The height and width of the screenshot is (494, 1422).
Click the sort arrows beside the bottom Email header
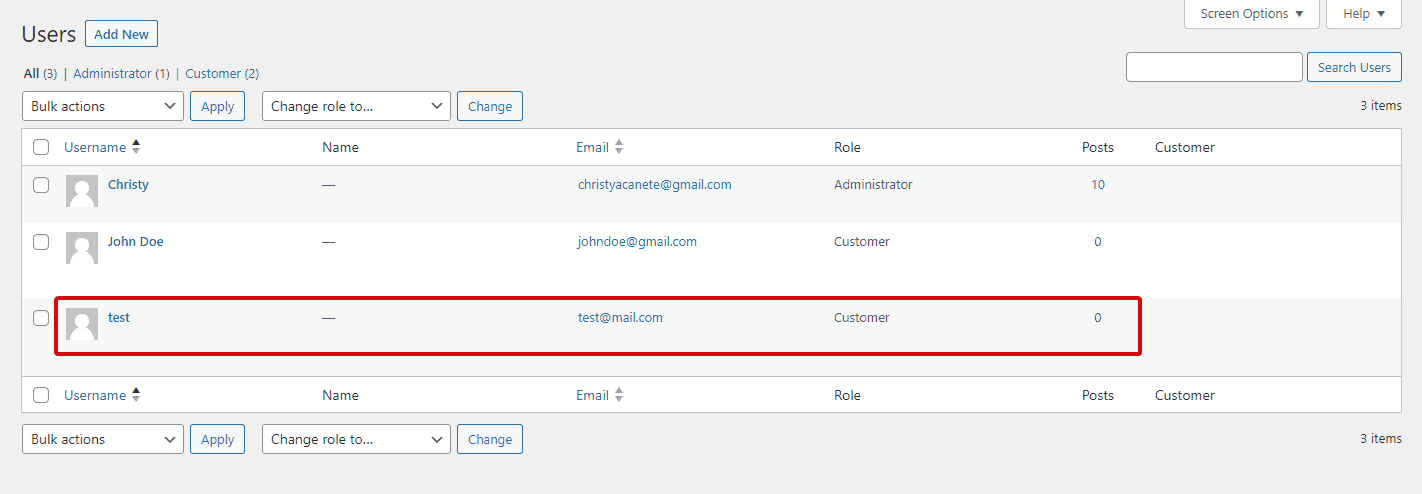pos(619,395)
